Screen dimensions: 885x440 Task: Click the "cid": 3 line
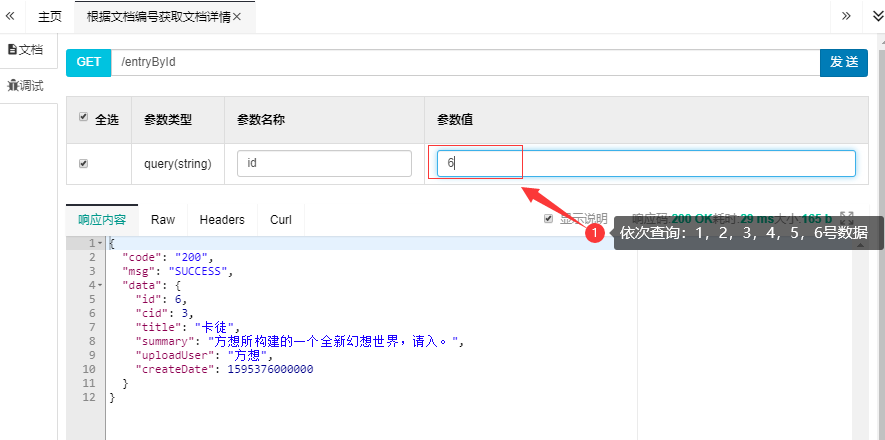(164, 314)
